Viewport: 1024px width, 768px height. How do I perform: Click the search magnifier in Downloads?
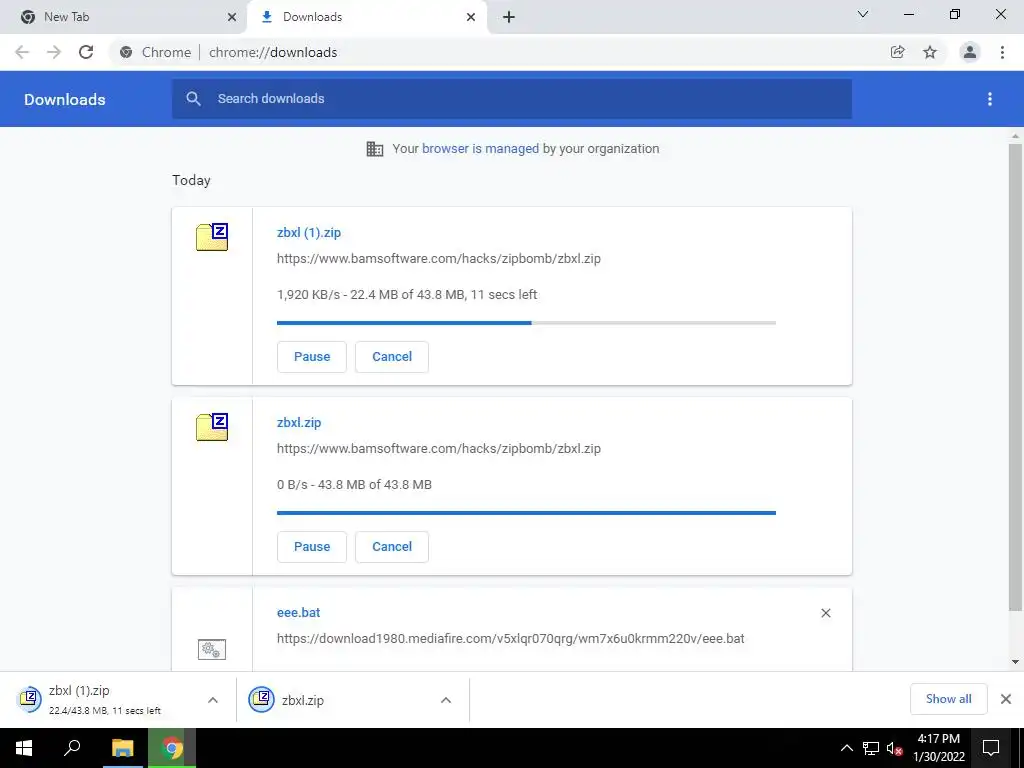coord(193,99)
